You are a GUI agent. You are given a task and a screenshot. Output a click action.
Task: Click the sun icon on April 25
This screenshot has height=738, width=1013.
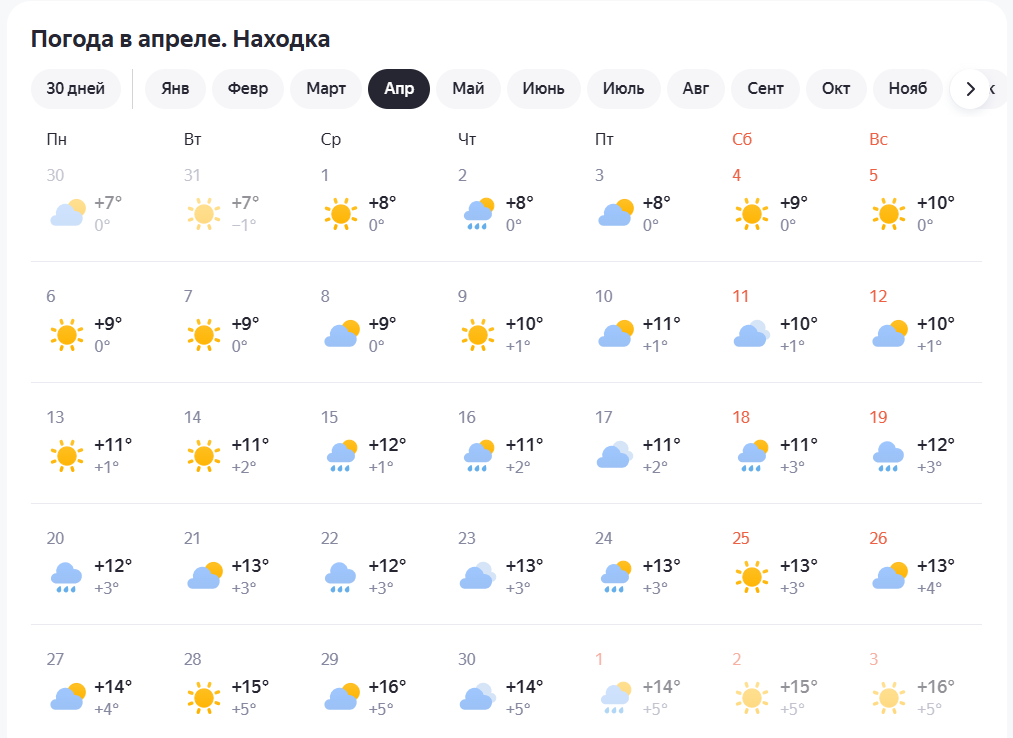pos(751,576)
